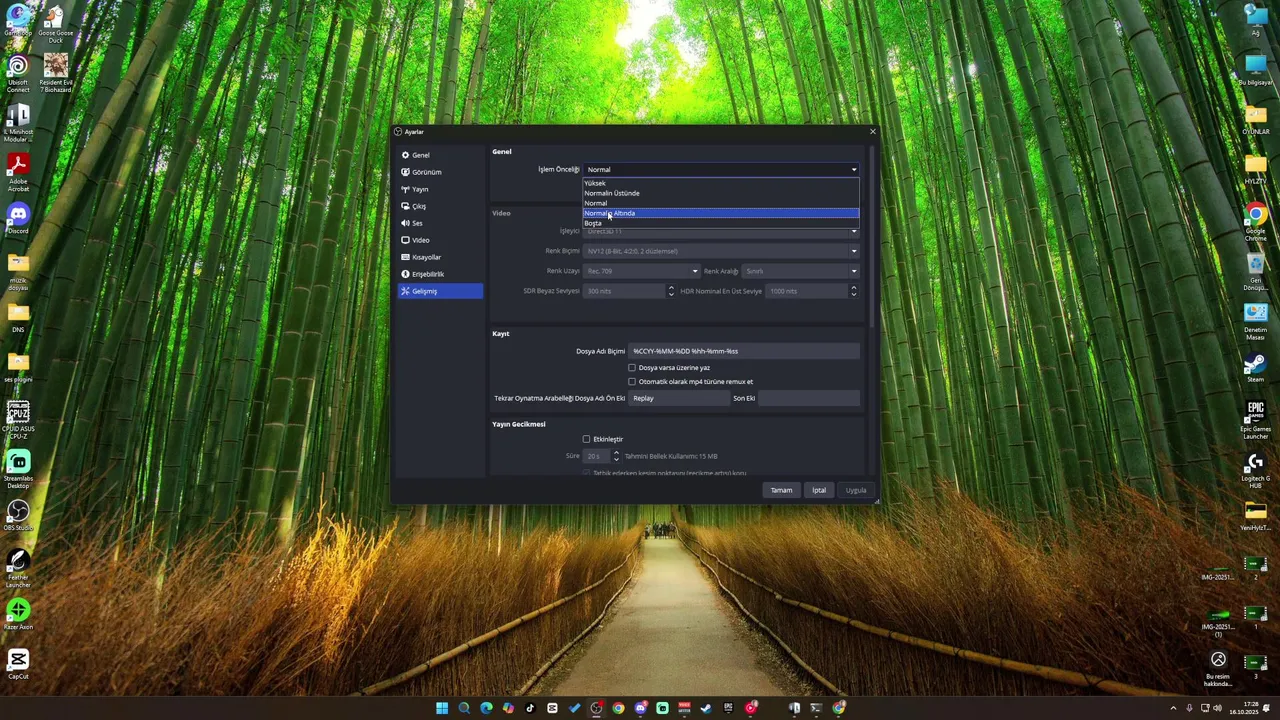The image size is (1280, 720).
Task: Open CPUID ASUS CPU-Z shortcut
Action: point(18,420)
